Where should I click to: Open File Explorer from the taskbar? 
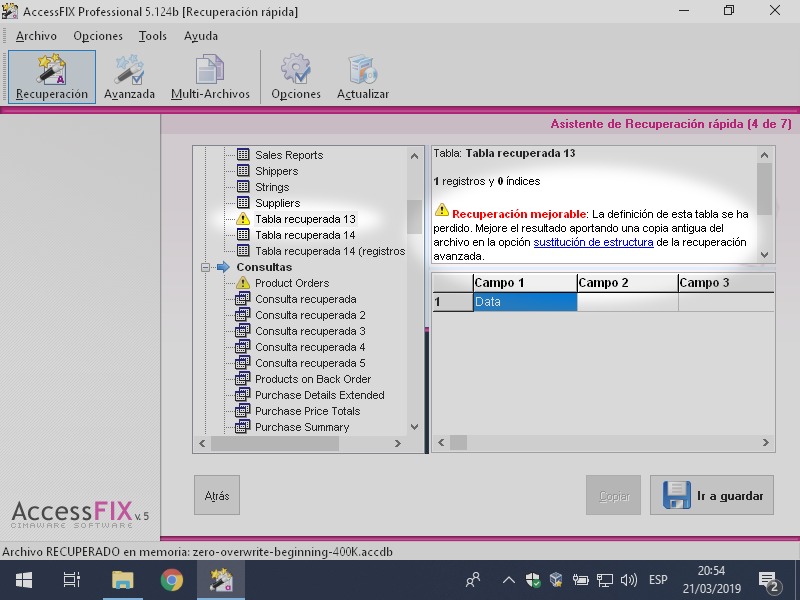(x=122, y=580)
